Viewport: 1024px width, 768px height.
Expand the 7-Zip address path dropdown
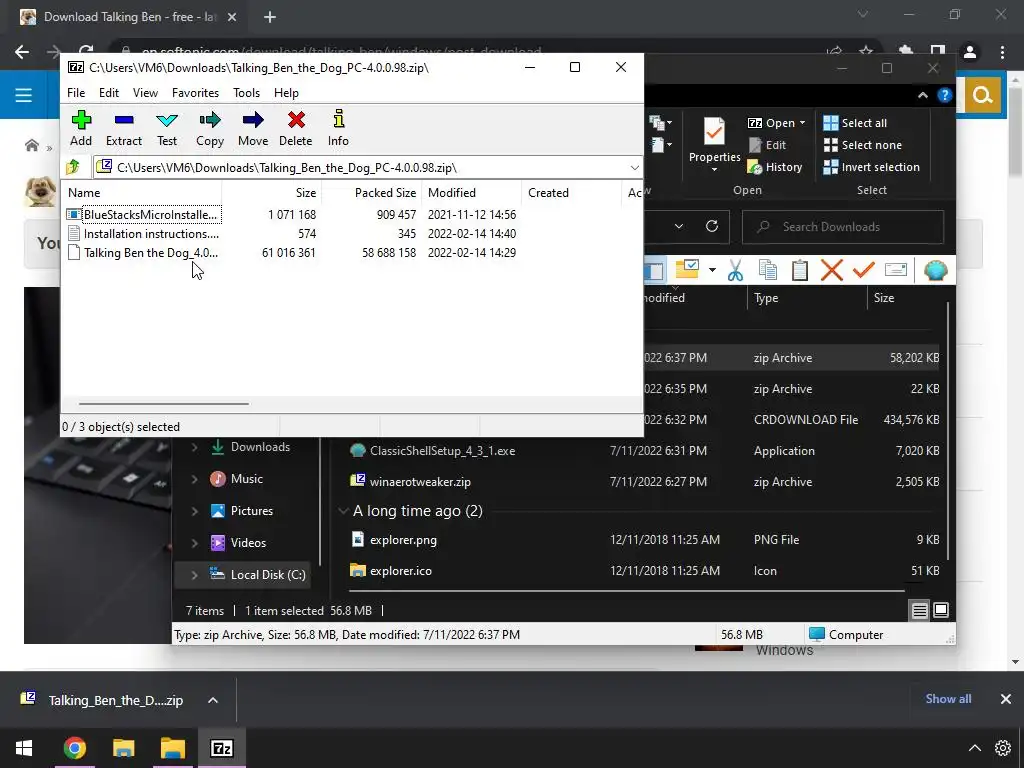pos(634,168)
